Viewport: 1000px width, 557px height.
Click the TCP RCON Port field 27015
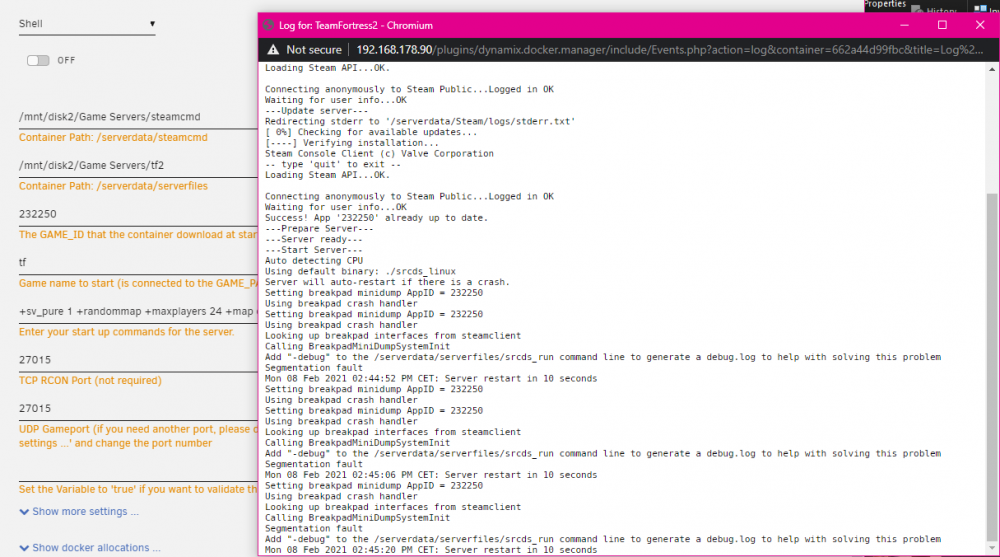click(138, 360)
